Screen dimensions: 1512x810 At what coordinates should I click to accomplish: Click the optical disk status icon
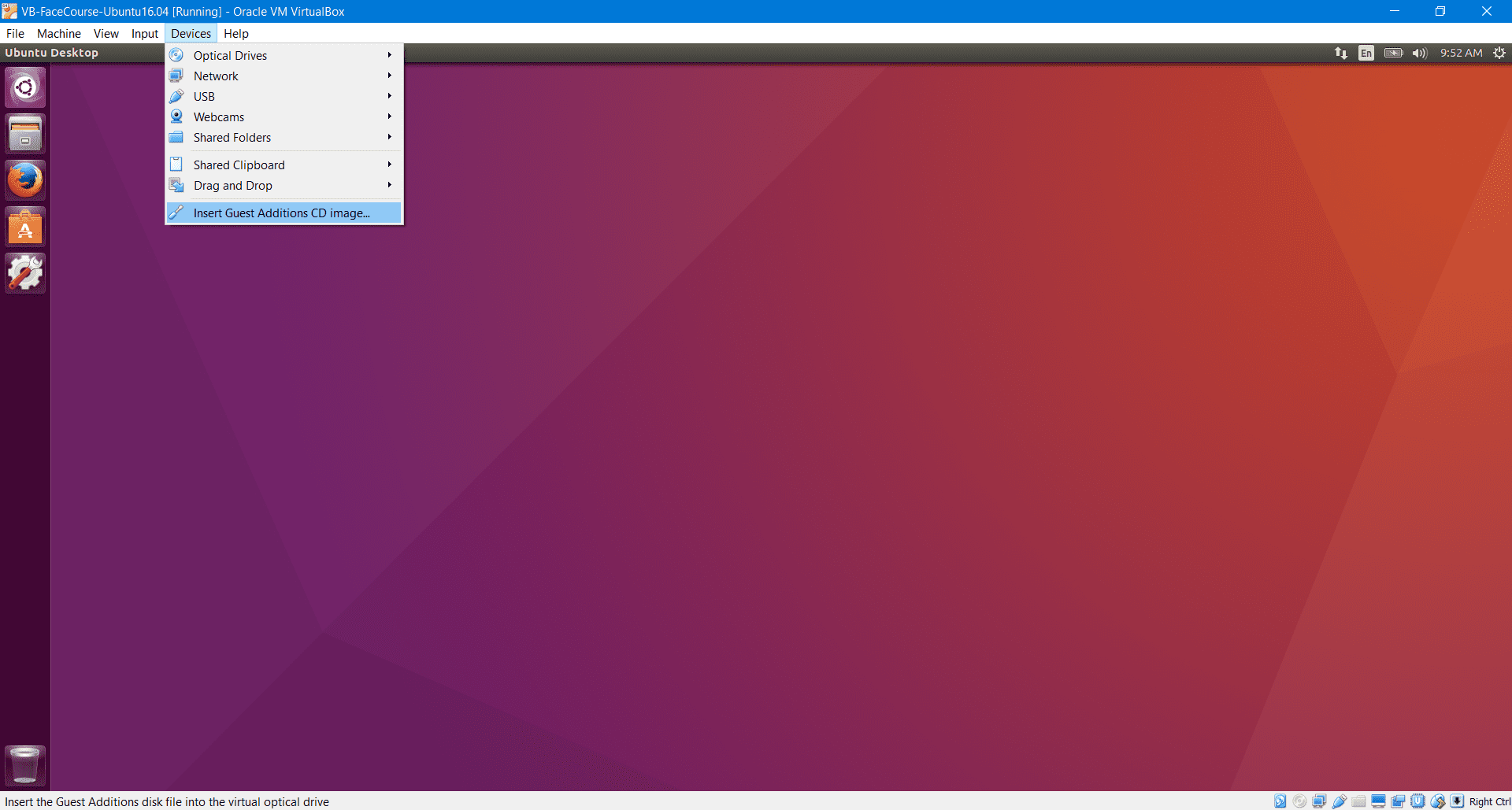tap(1300, 801)
